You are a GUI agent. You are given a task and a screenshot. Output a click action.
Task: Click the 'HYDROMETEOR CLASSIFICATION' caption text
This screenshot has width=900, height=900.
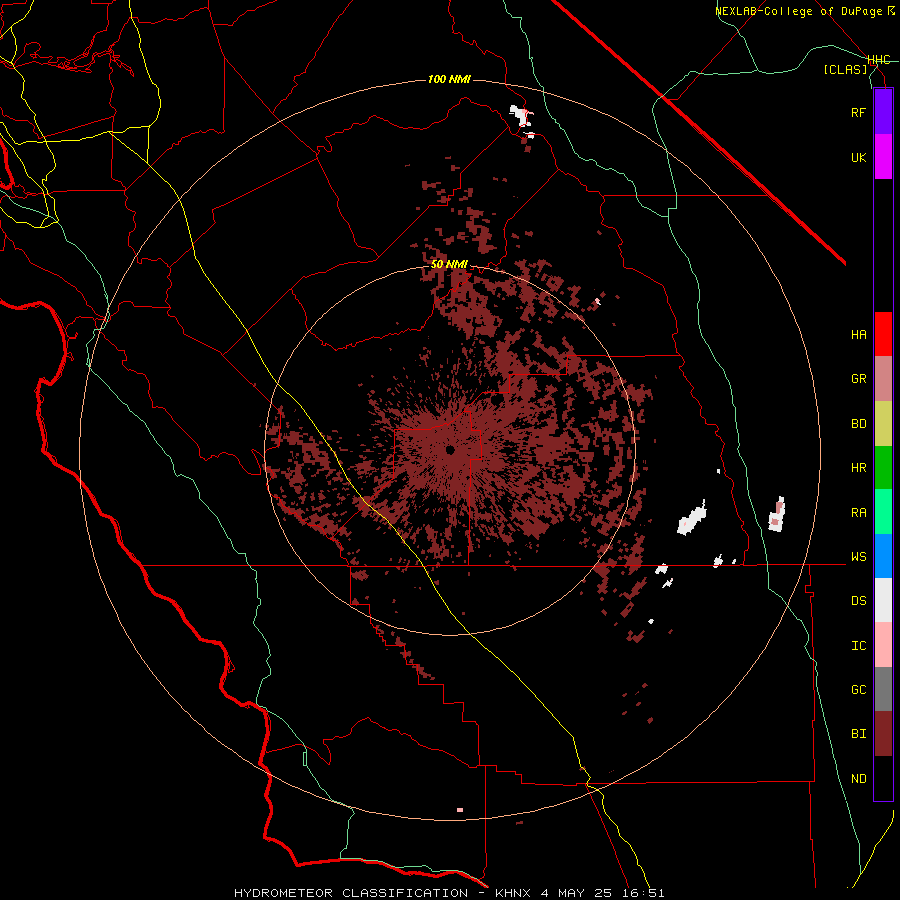coord(351,893)
